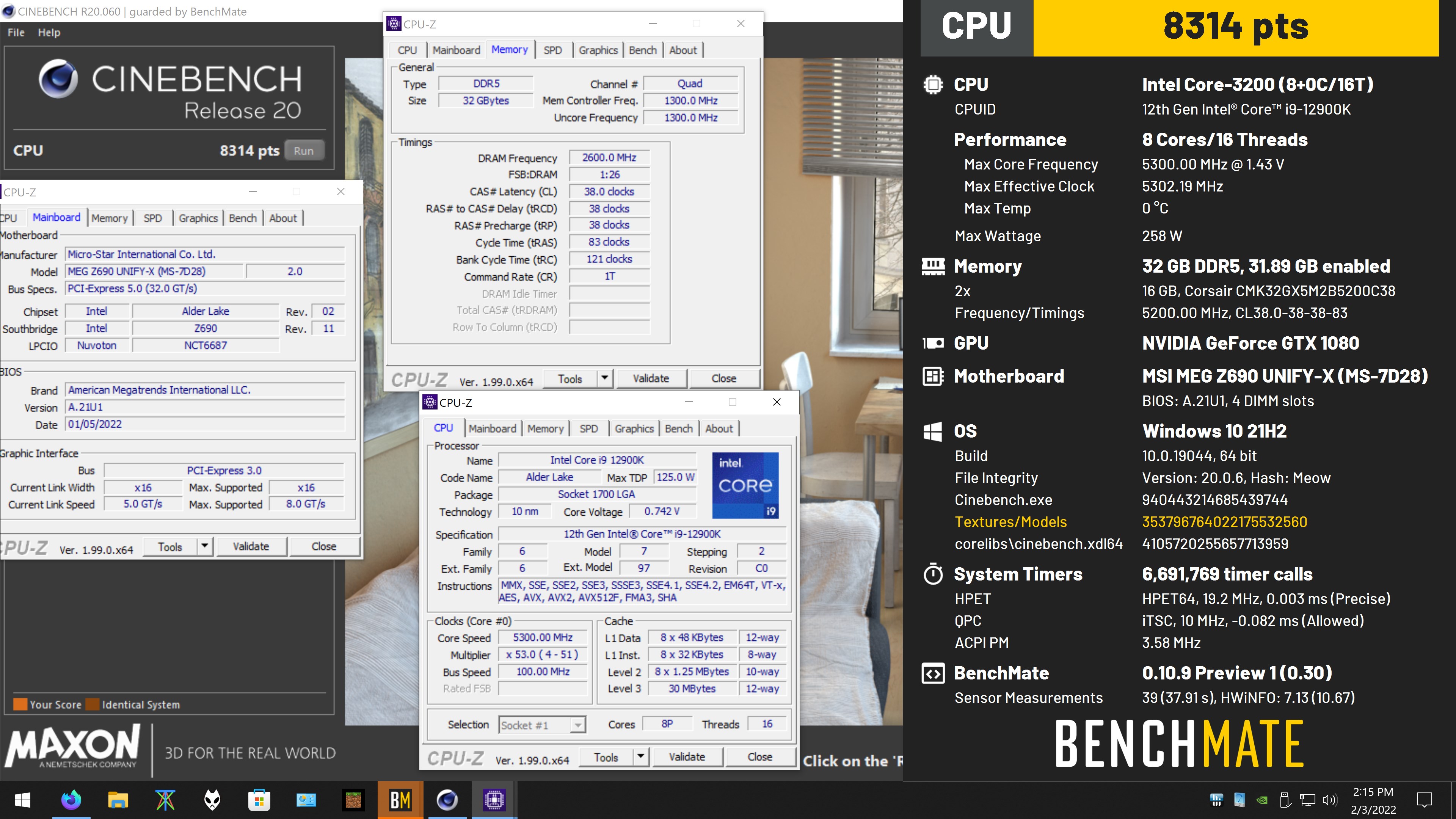Click the CAS# Latency value 38.0 clocks
Screen dimensions: 1456x819
point(609,191)
